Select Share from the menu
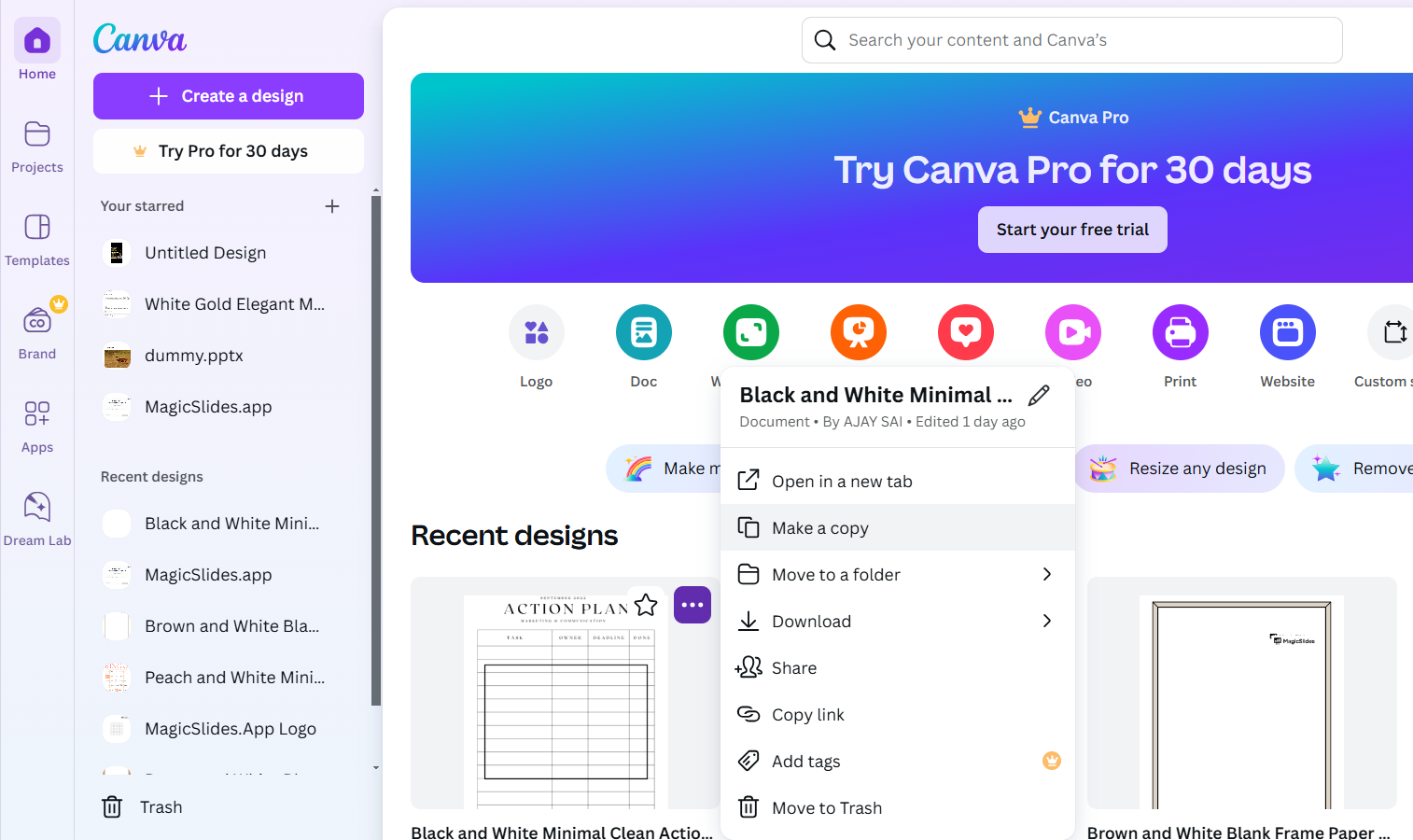 coord(898,668)
